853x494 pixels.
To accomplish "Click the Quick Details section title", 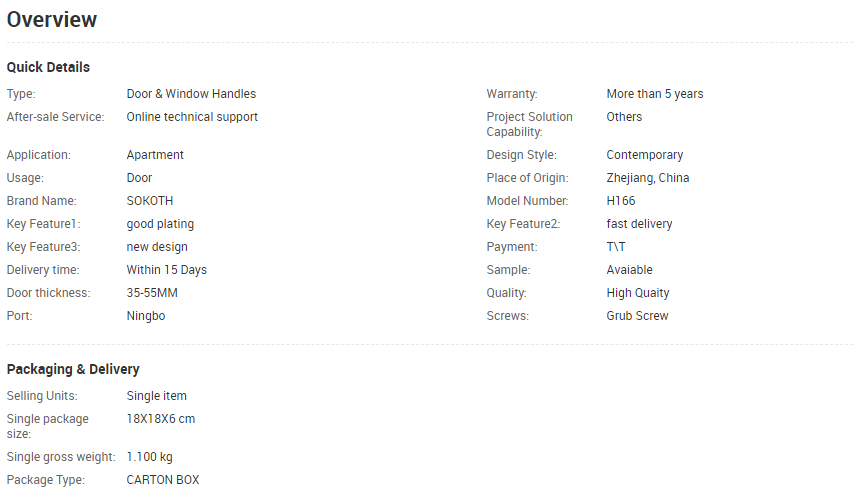I will [x=48, y=67].
